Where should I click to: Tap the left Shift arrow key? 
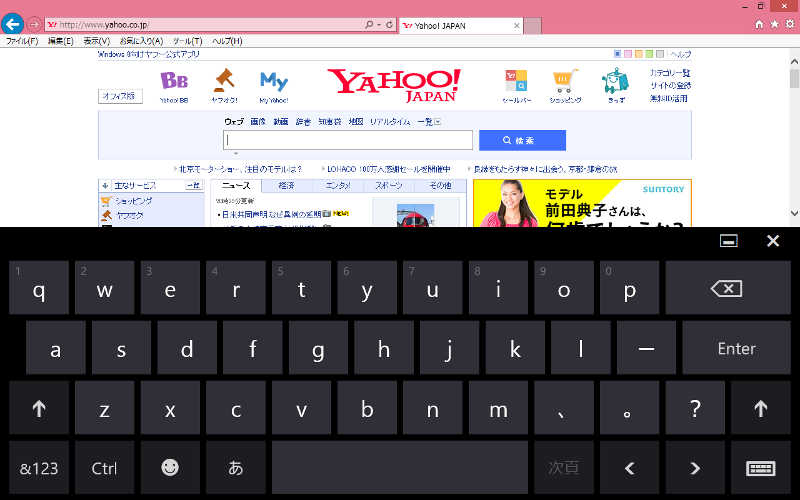coord(39,408)
